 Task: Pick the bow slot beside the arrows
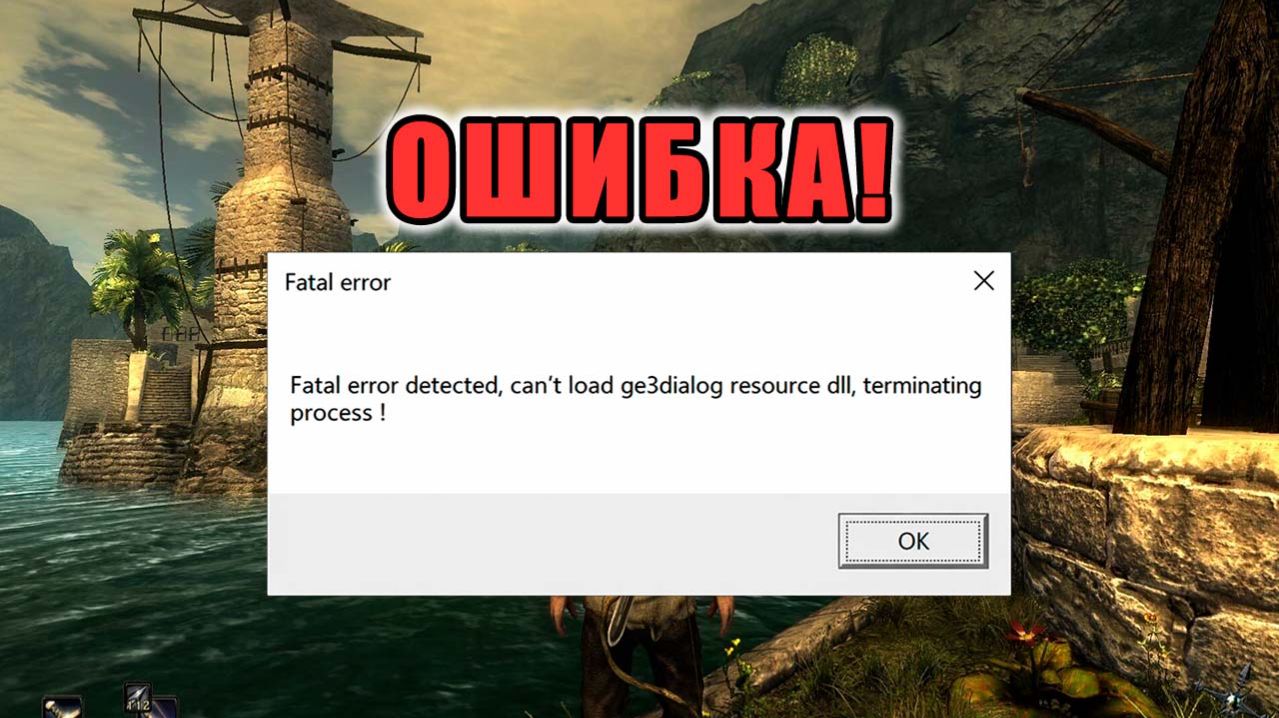click(164, 708)
